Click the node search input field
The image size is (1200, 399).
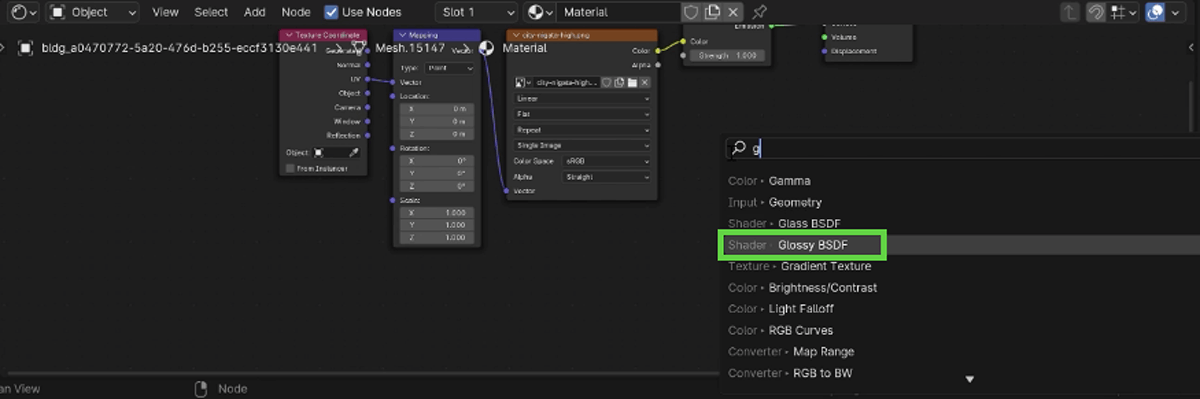(962, 148)
